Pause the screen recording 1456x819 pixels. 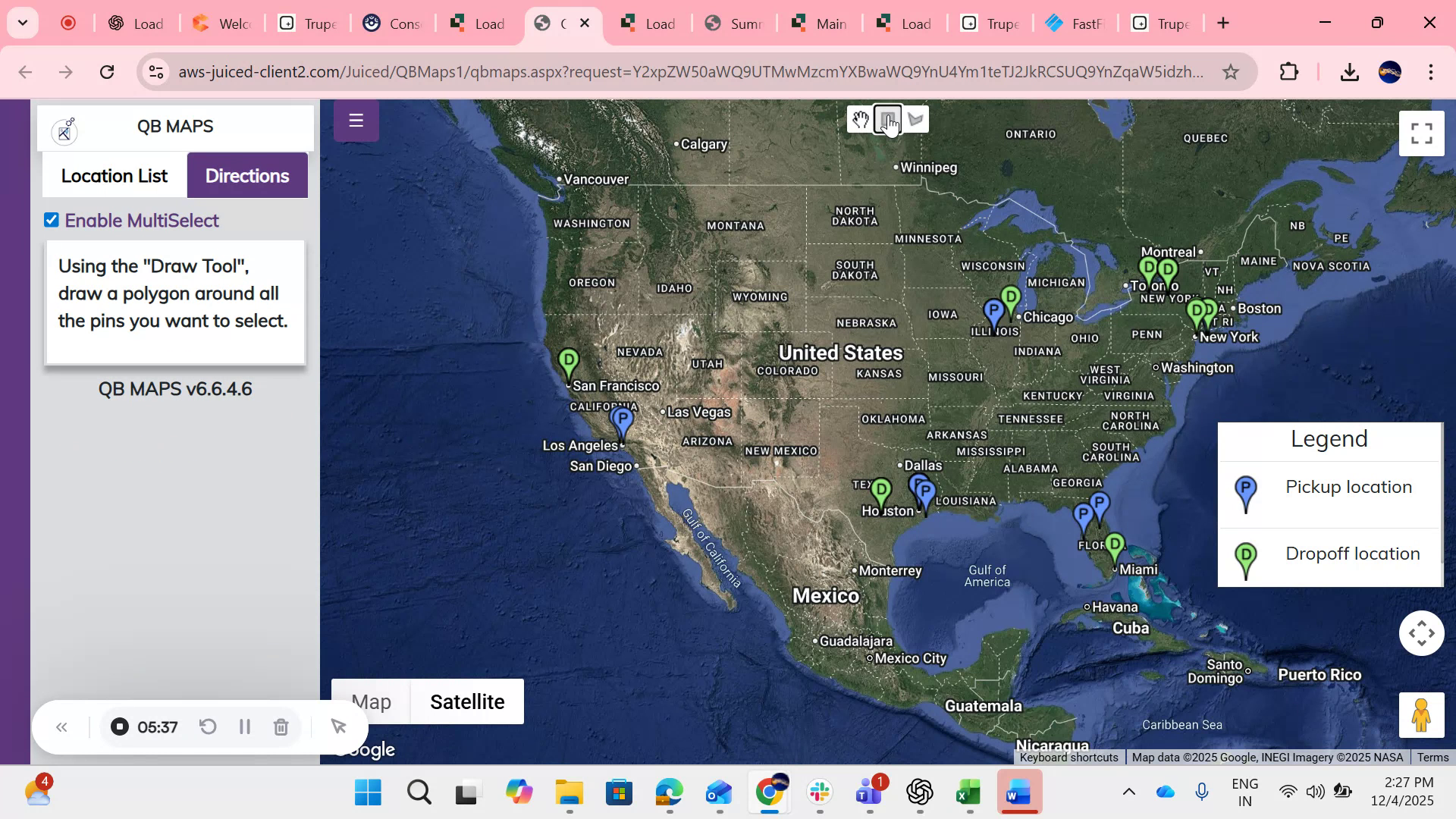pos(244,726)
